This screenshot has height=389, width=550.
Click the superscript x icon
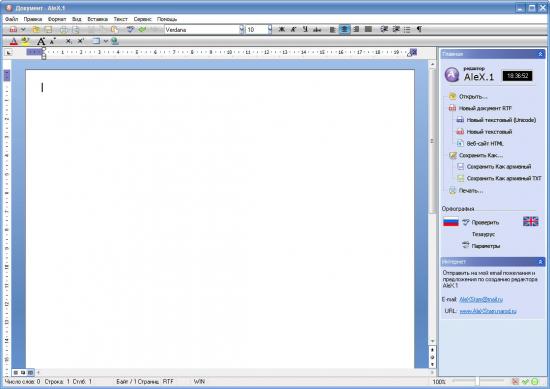pos(80,41)
